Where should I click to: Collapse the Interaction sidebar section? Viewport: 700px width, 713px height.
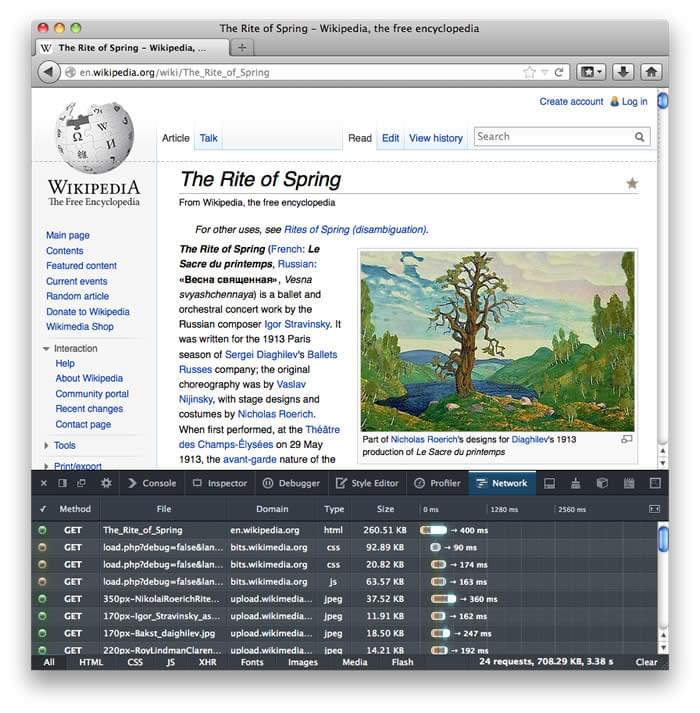click(x=46, y=349)
